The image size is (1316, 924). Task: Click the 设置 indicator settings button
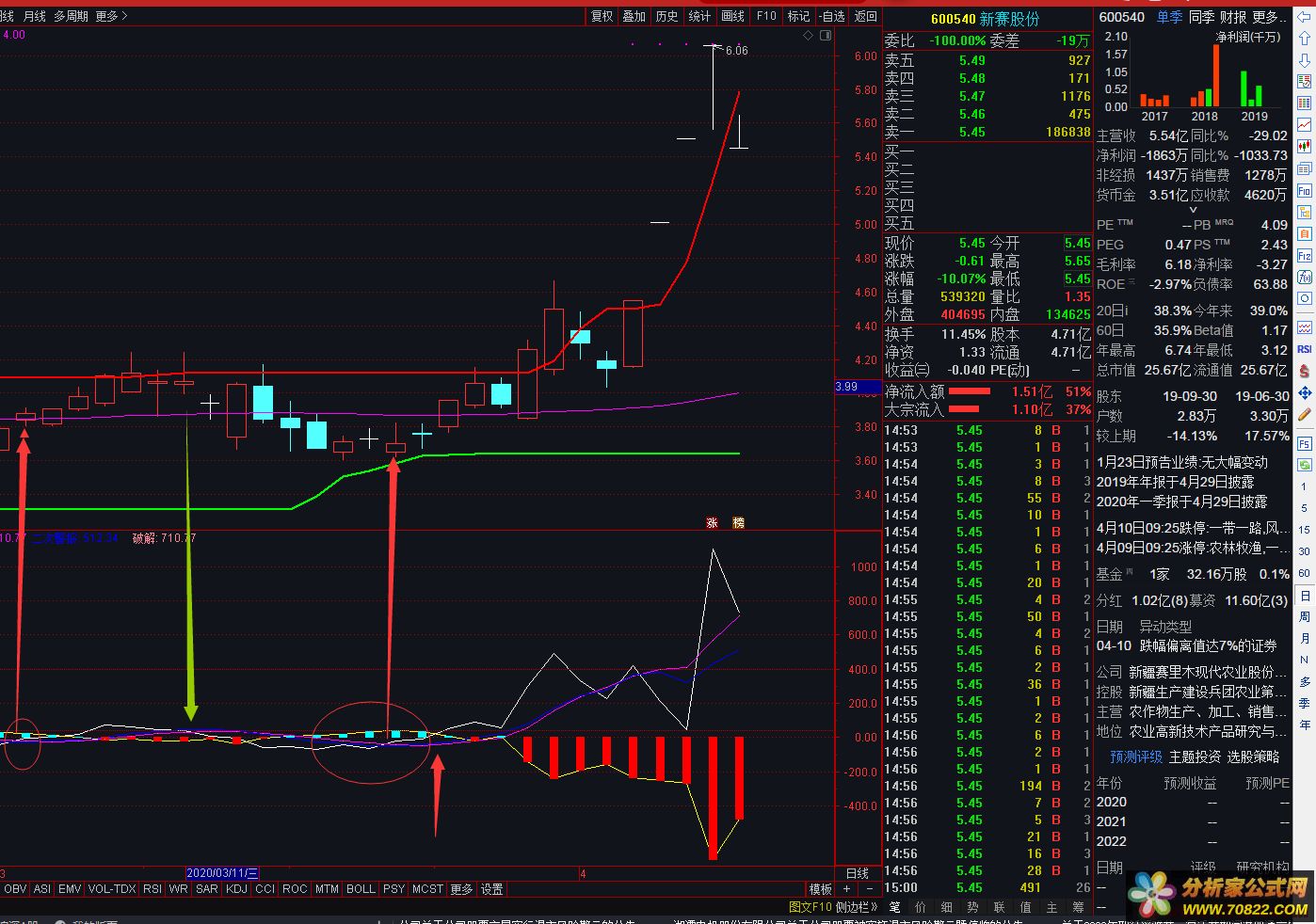(491, 889)
